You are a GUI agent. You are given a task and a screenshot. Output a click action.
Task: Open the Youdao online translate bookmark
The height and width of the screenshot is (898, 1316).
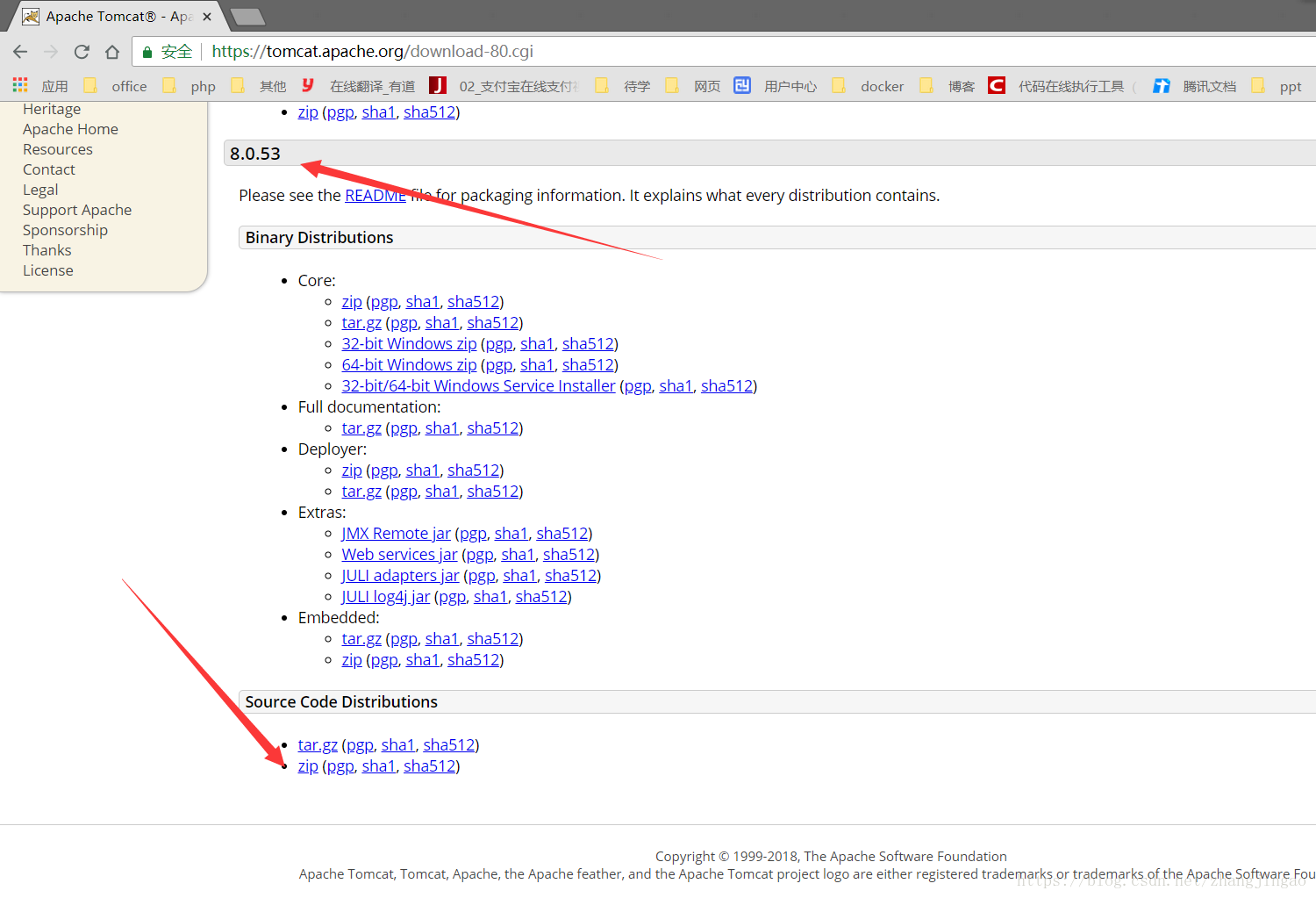pyautogui.click(x=358, y=86)
